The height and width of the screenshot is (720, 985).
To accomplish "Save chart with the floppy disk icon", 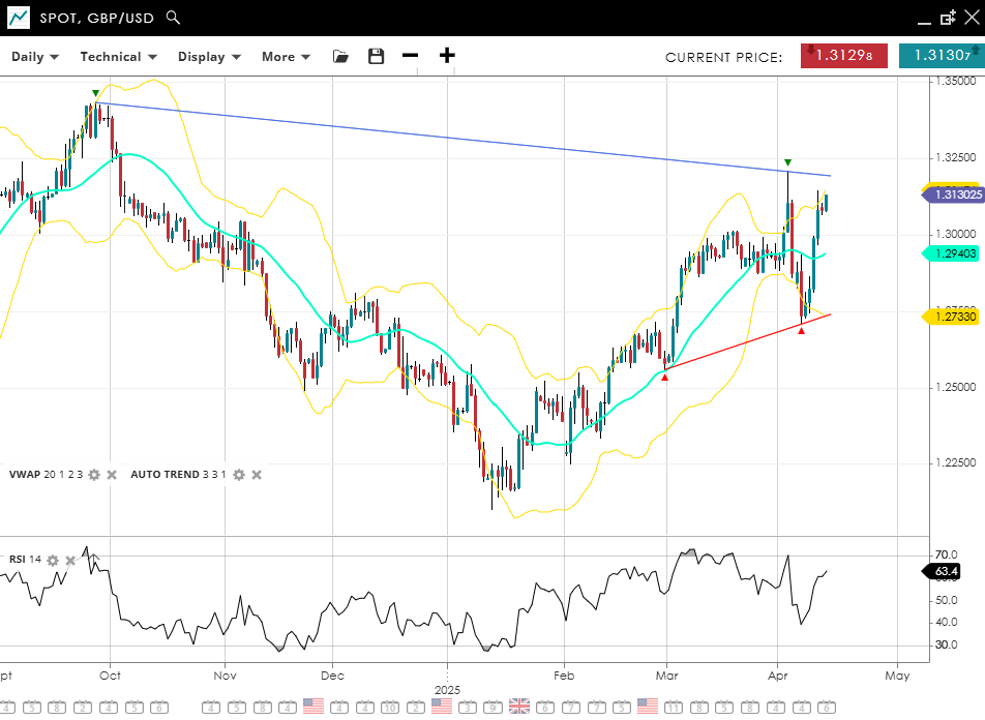I will [376, 57].
